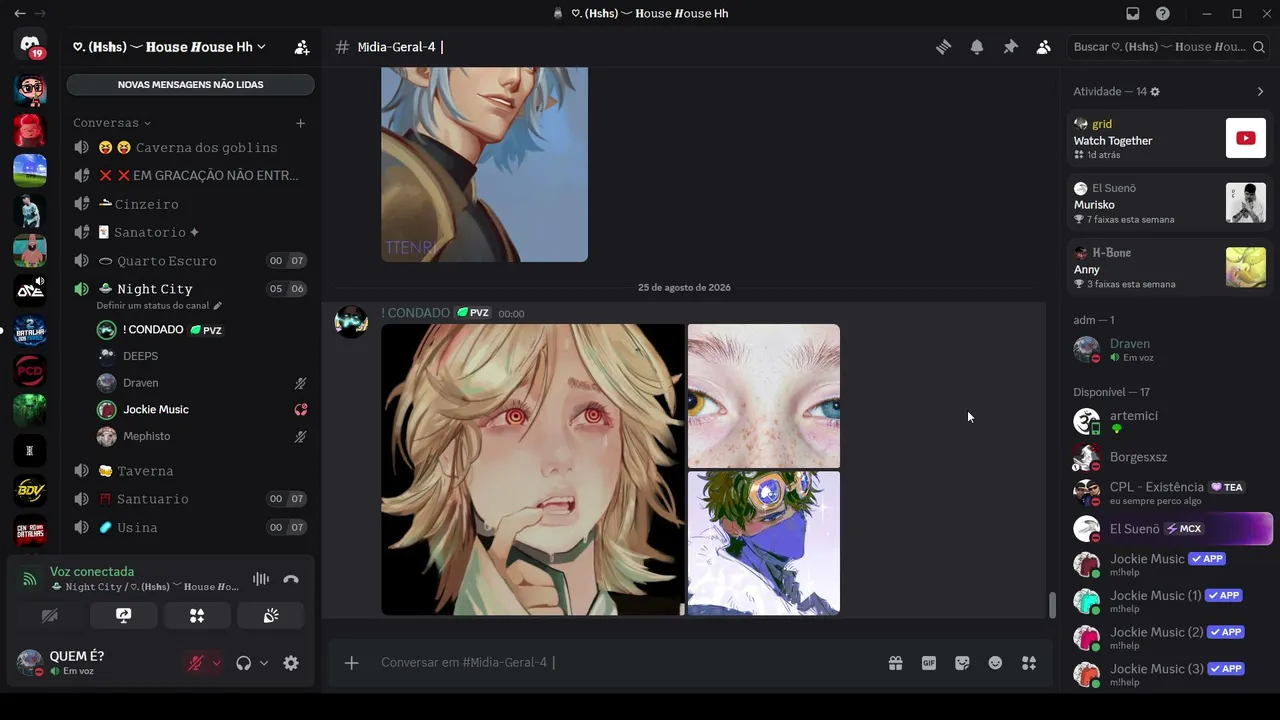Toggle microphone mute in user panel
The height and width of the screenshot is (720, 1280).
196,663
